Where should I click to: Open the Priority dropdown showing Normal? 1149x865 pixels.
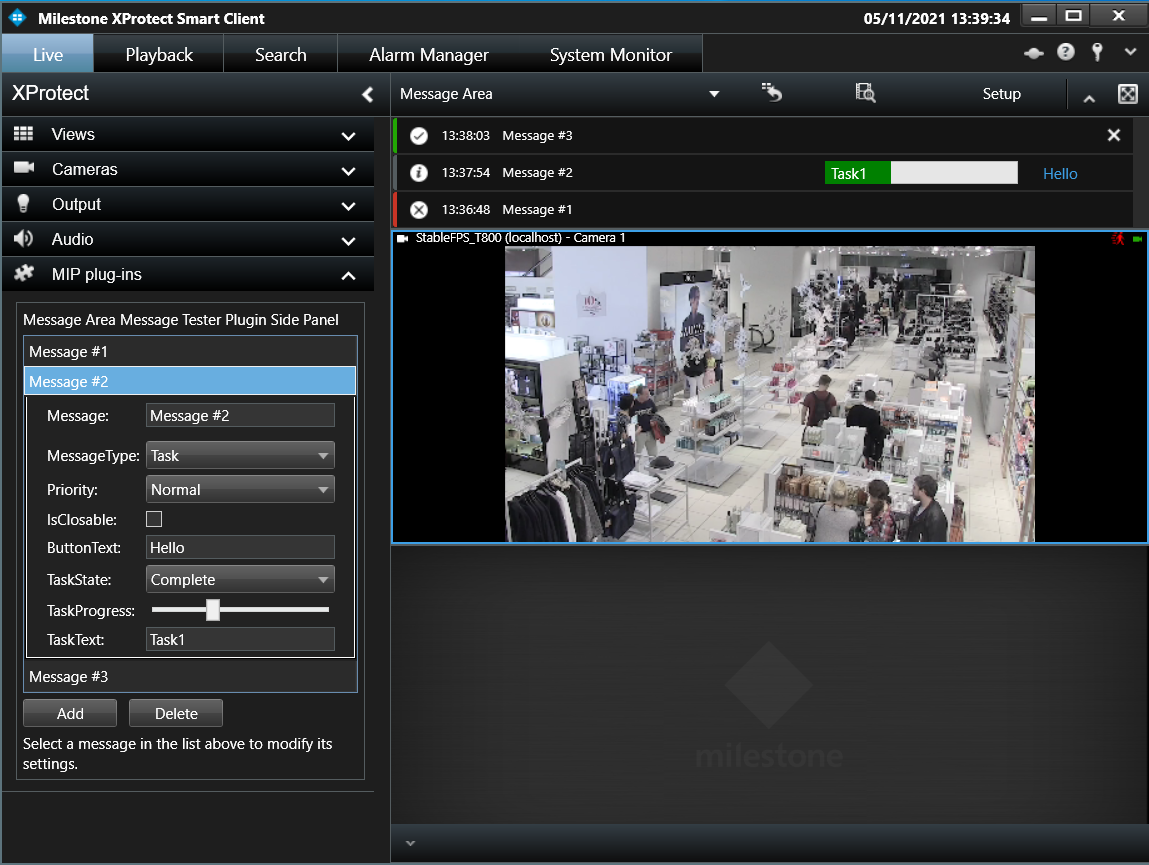point(240,489)
